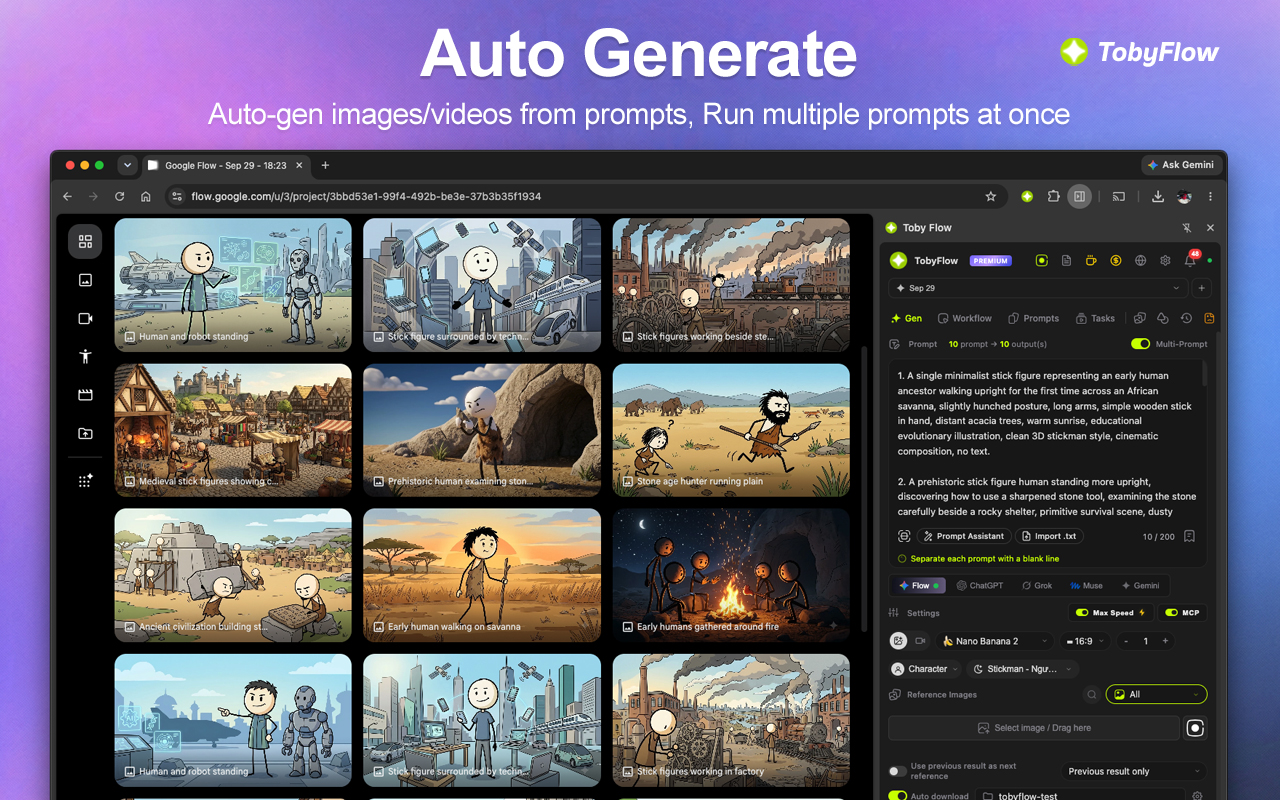Viewport: 1280px width, 800px height.
Task: Open the history clock icon in TobyFlow
Action: [1186, 318]
